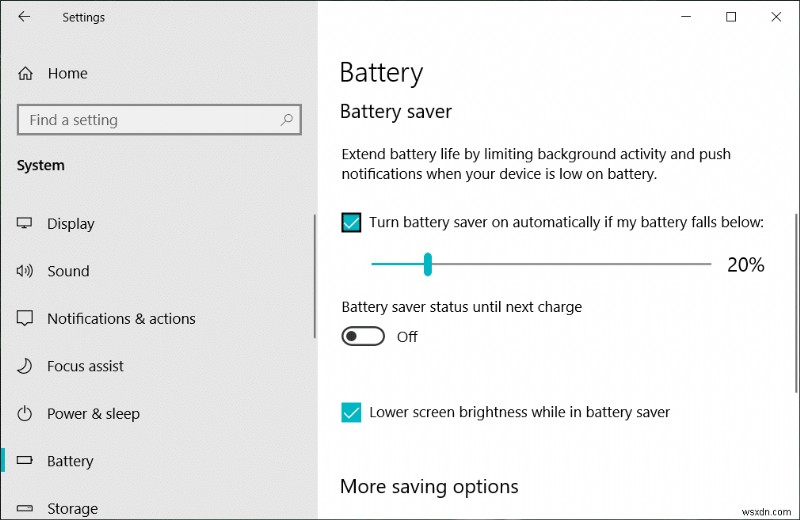Screen dimensions: 800x520
Task: Click the battery threshold slider handle
Action: pos(427,264)
